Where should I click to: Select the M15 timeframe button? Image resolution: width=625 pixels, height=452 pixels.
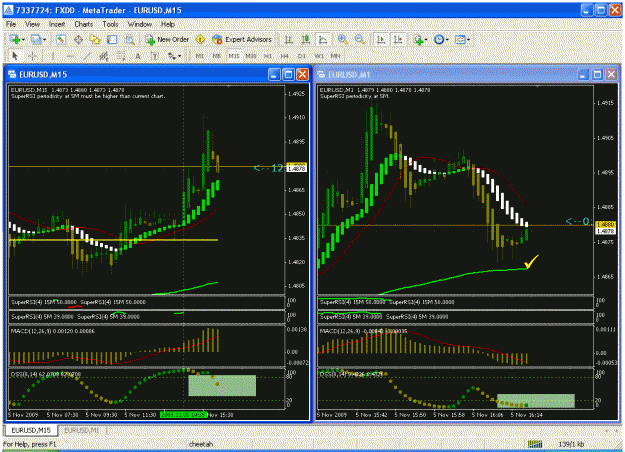[234, 56]
